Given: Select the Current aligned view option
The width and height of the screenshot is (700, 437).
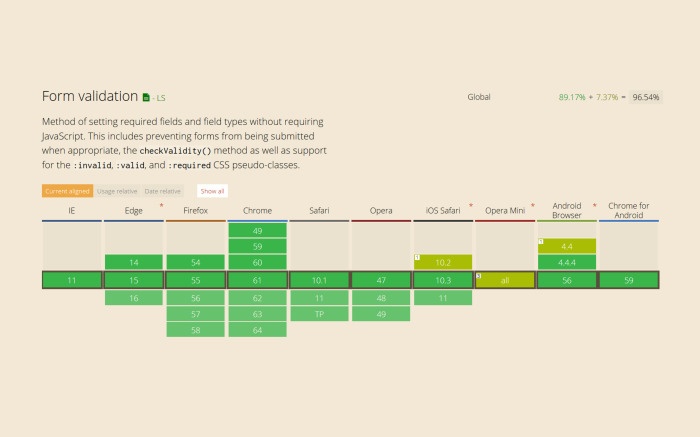Looking at the screenshot, I should pos(67,191).
